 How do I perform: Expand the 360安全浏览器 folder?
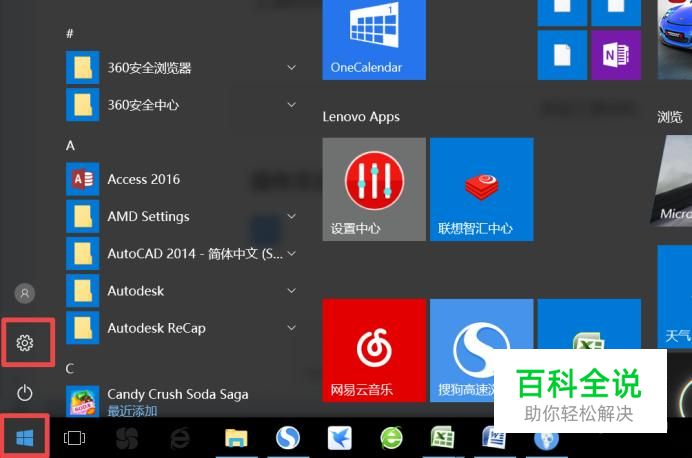pos(291,68)
